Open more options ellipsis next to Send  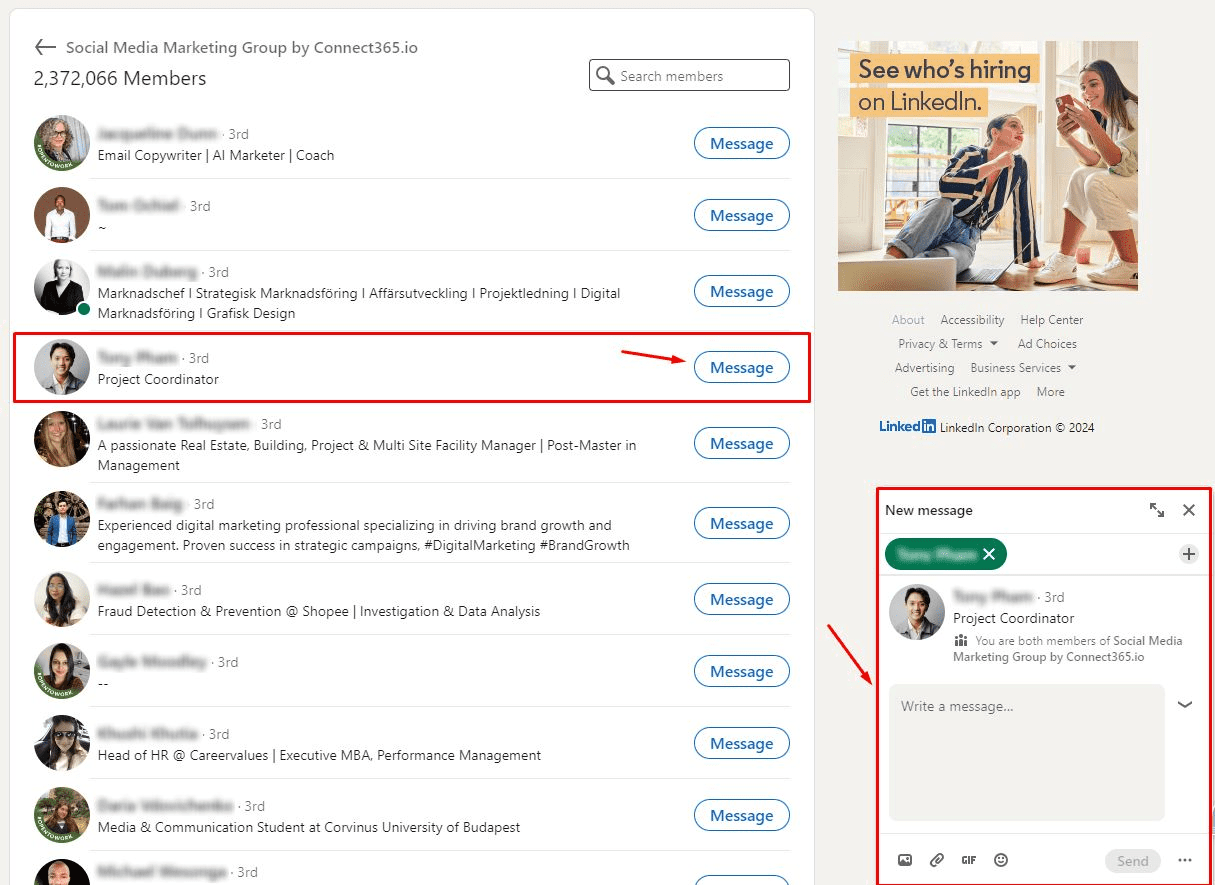1185,860
